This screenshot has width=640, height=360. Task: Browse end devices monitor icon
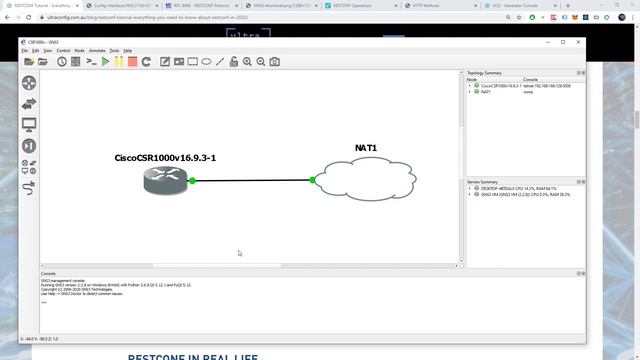[29, 125]
